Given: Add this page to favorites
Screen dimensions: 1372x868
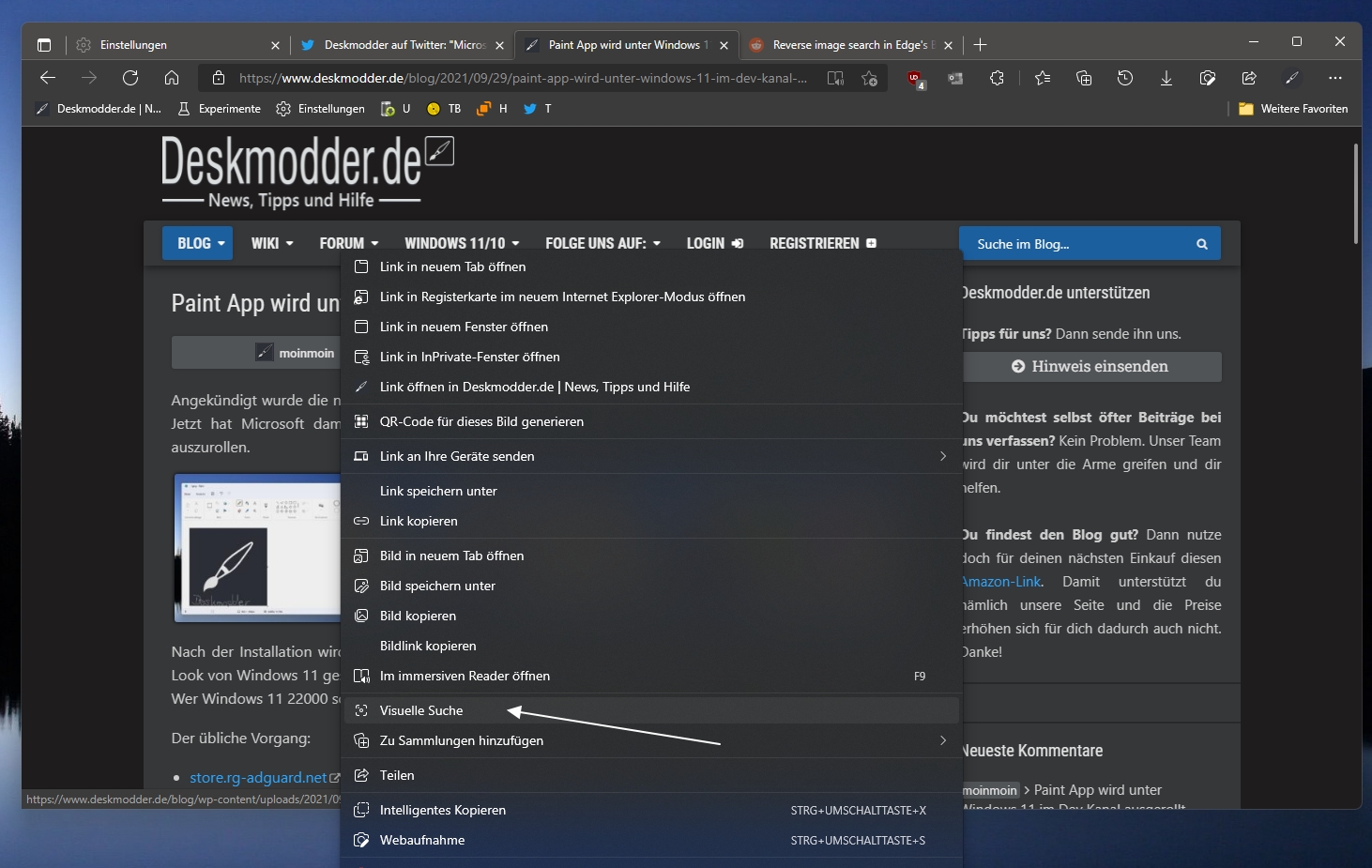Looking at the screenshot, I should 870,78.
